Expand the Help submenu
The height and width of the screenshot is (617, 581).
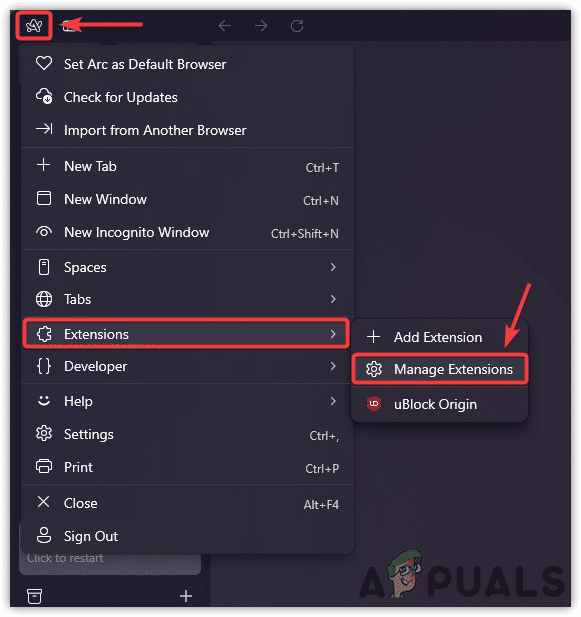point(187,401)
